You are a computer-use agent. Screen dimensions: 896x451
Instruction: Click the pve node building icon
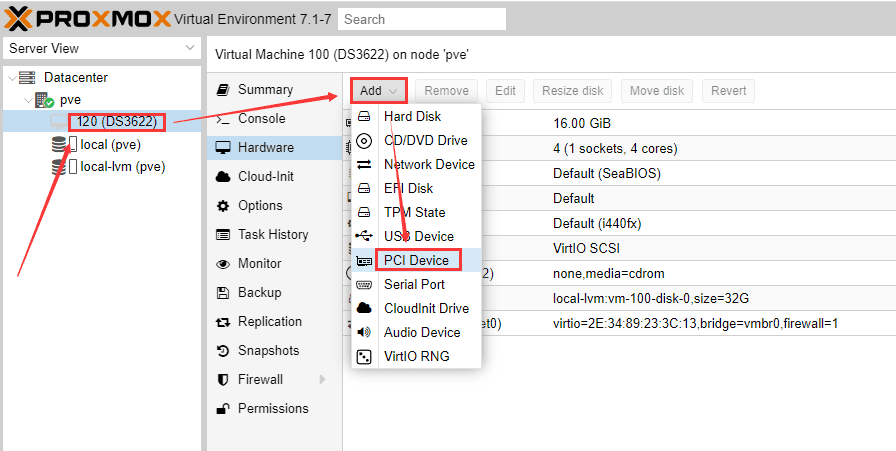[x=43, y=101]
